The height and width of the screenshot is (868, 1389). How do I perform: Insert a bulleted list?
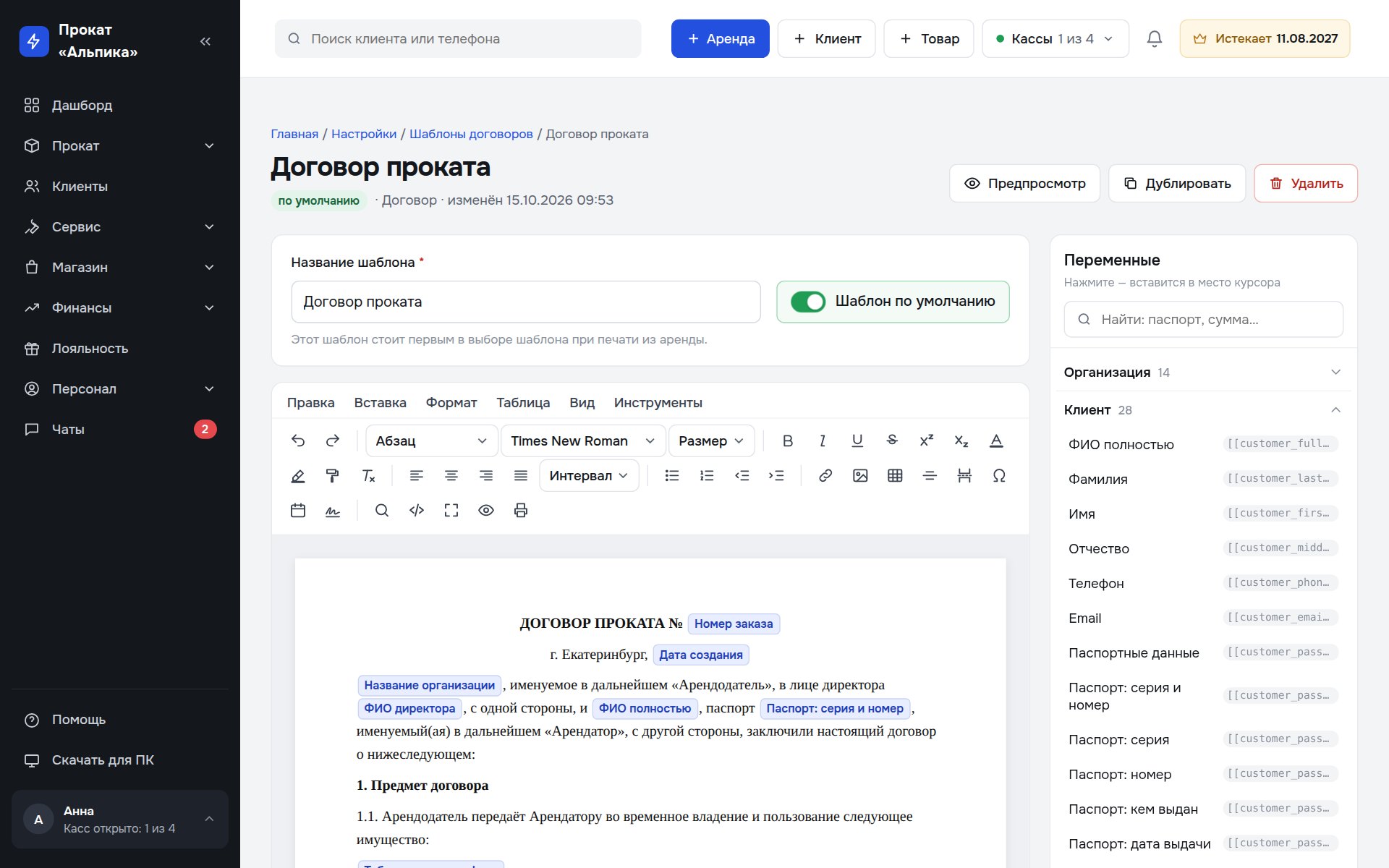[672, 475]
